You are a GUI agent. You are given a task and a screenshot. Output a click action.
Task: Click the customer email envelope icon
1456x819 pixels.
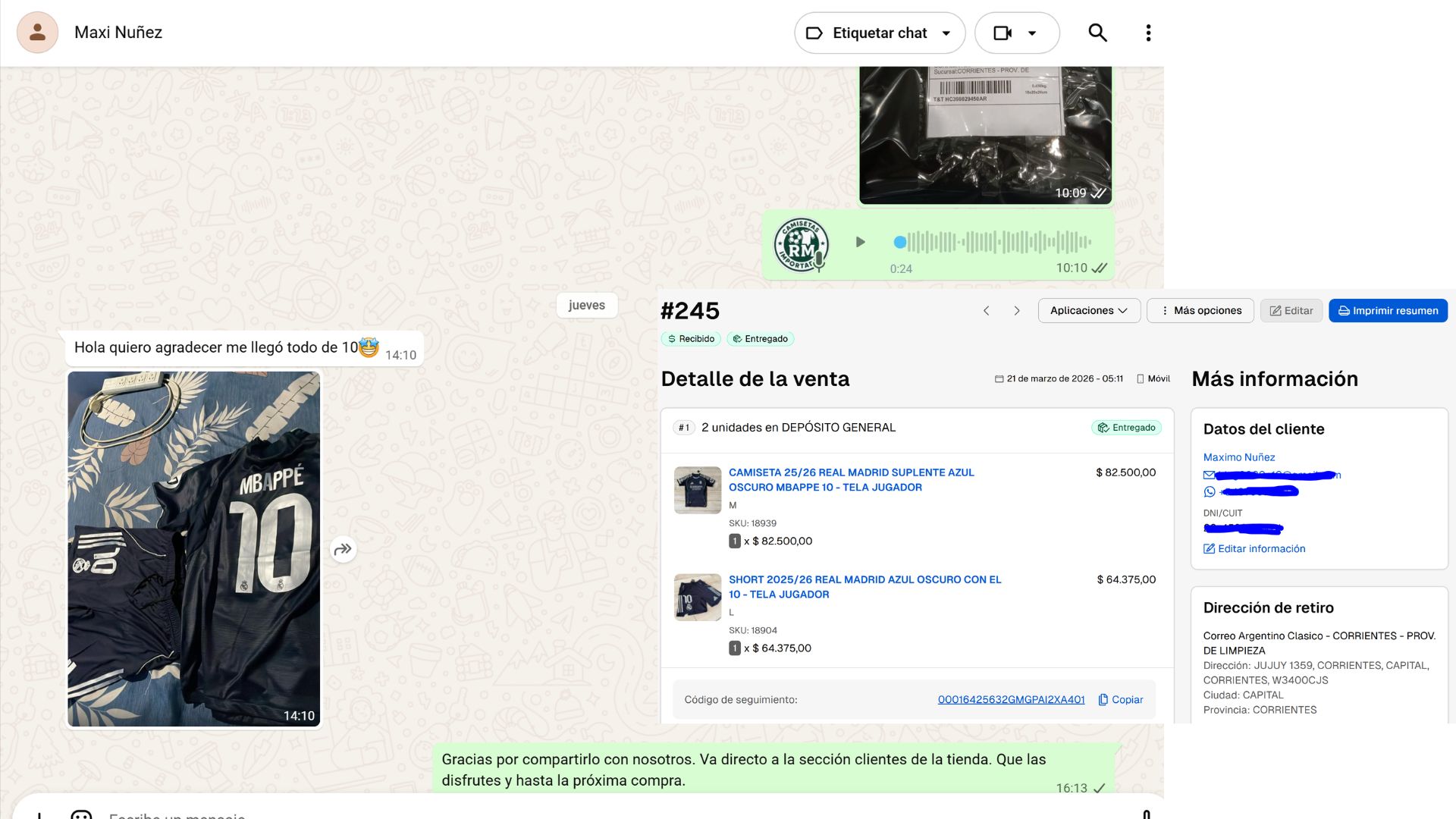[1209, 475]
